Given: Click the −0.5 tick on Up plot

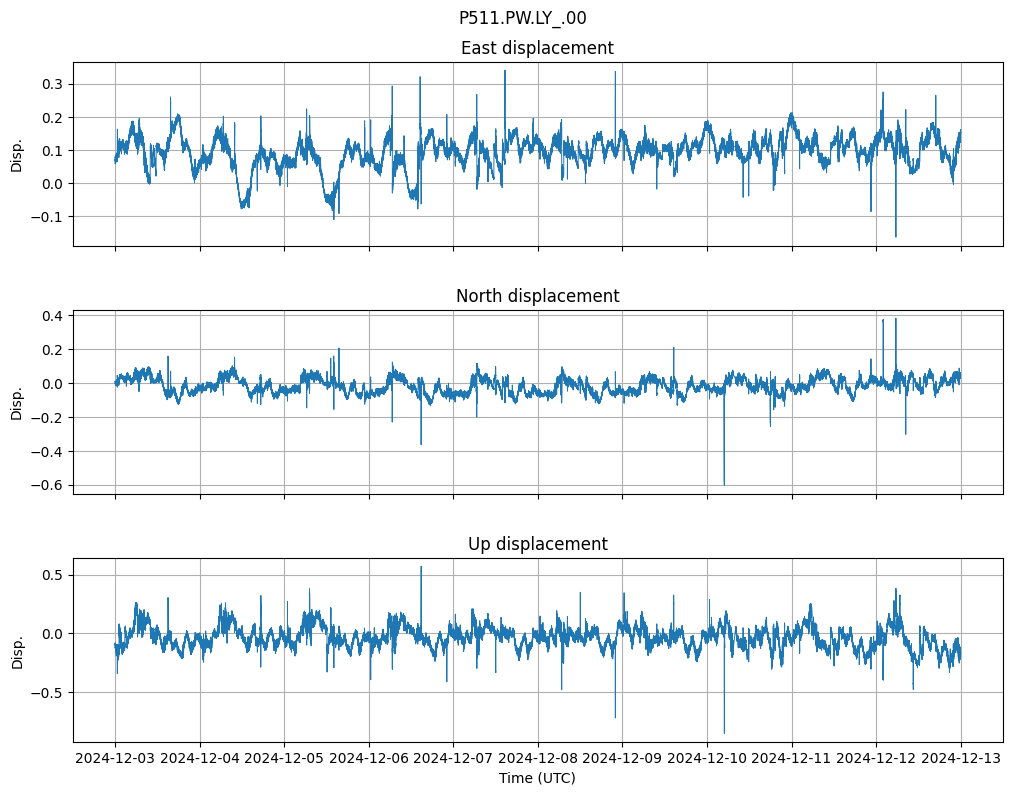Looking at the screenshot, I should coord(48,692).
